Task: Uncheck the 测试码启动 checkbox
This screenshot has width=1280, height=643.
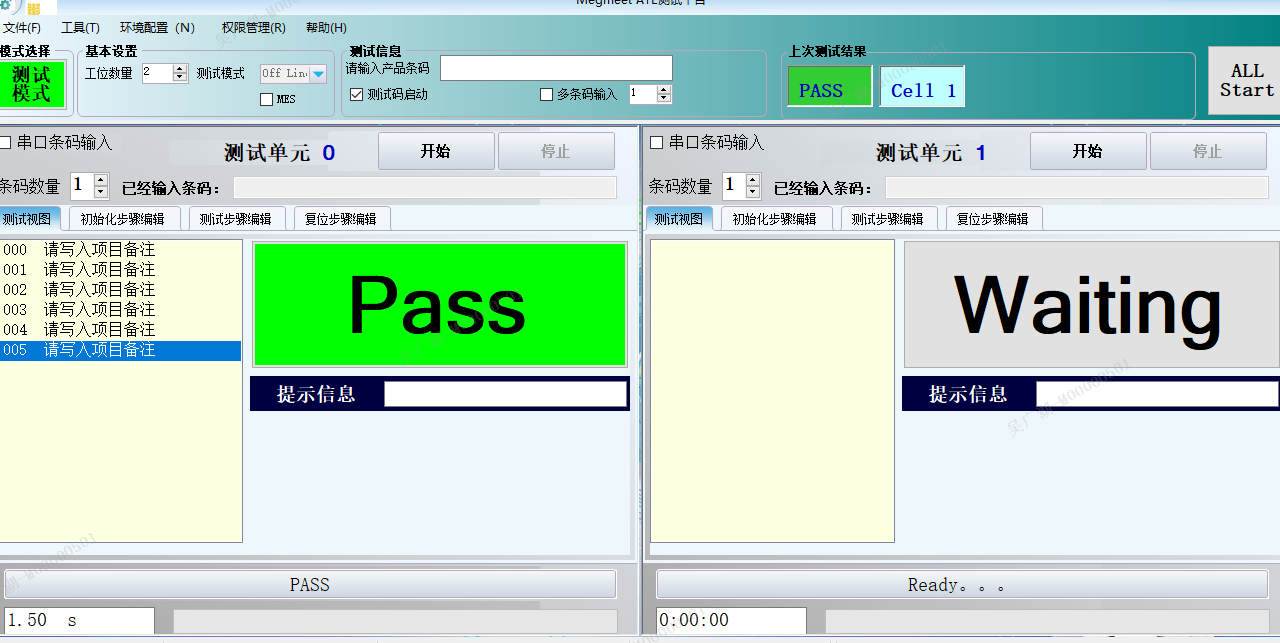Action: pos(357,94)
